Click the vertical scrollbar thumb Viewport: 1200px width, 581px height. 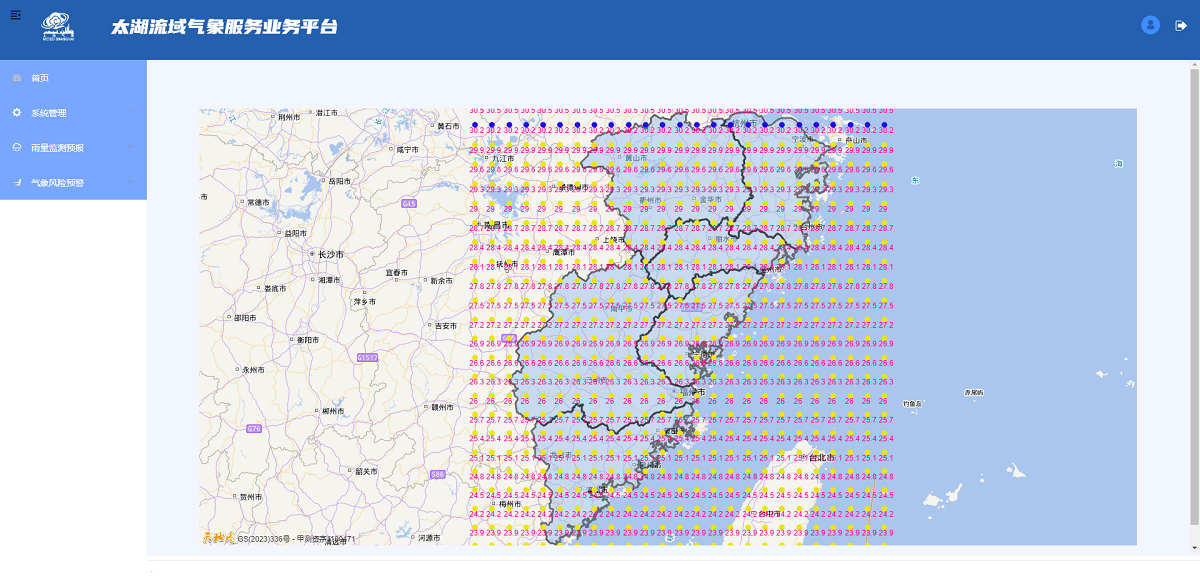(x=1194, y=300)
